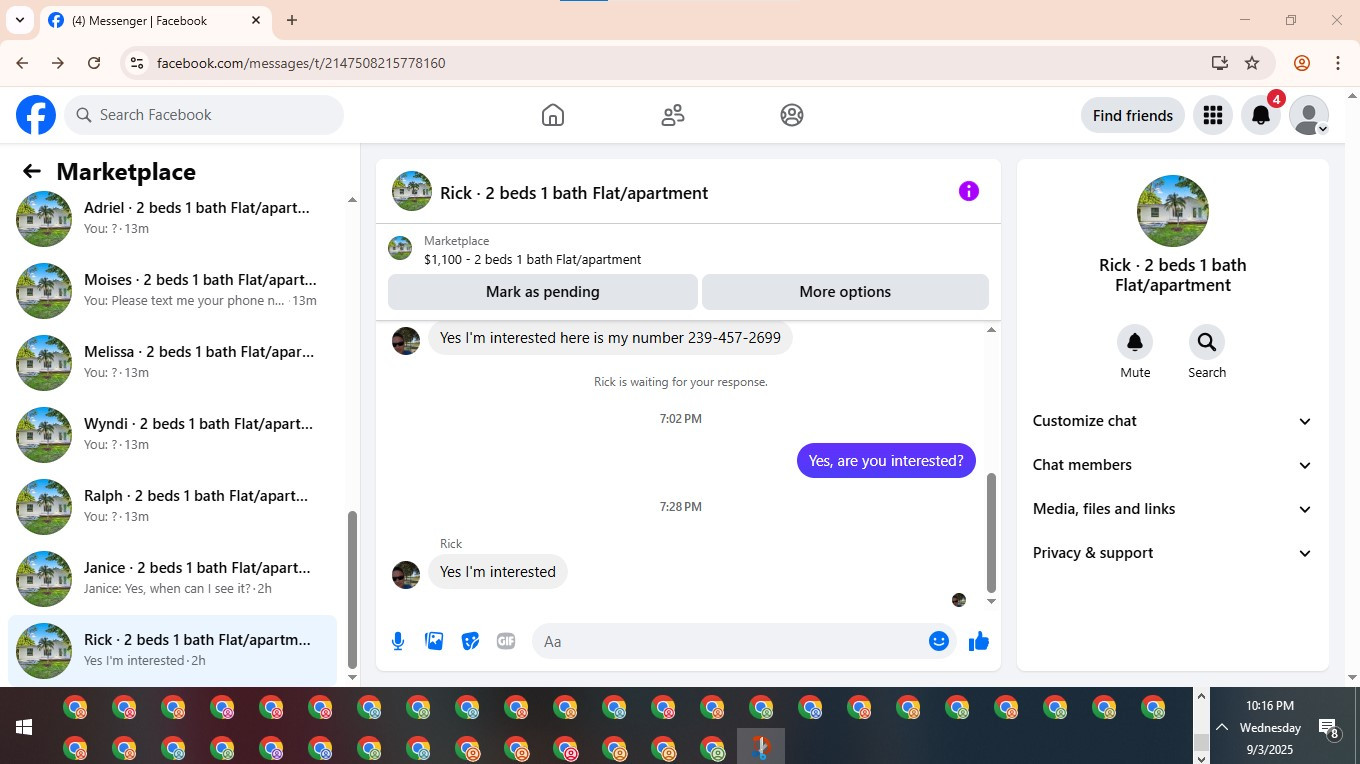Expand the Customize chat section
This screenshot has height=764, width=1360.
[x=1172, y=421]
